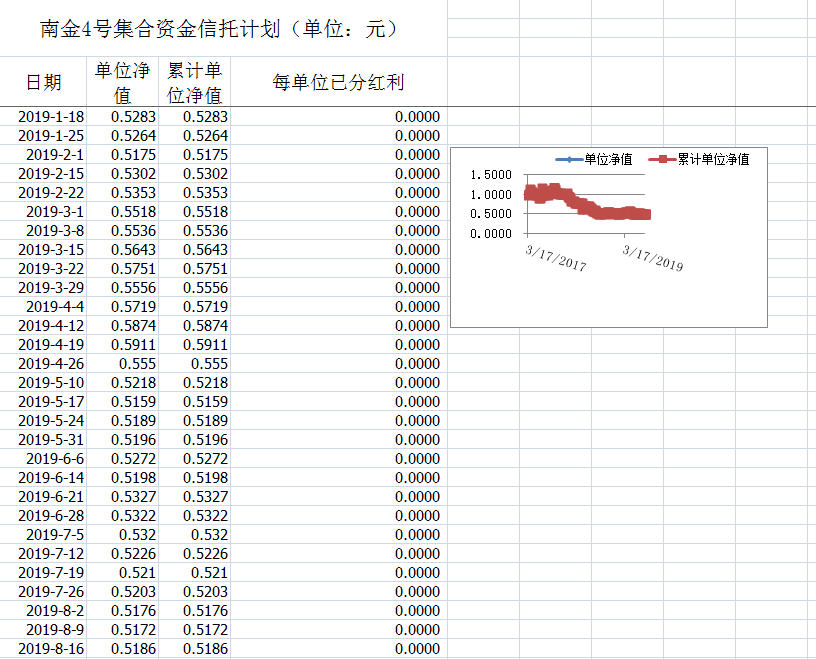Click 累计单位净值 cell in the 2019-8-16 row

(x=194, y=649)
